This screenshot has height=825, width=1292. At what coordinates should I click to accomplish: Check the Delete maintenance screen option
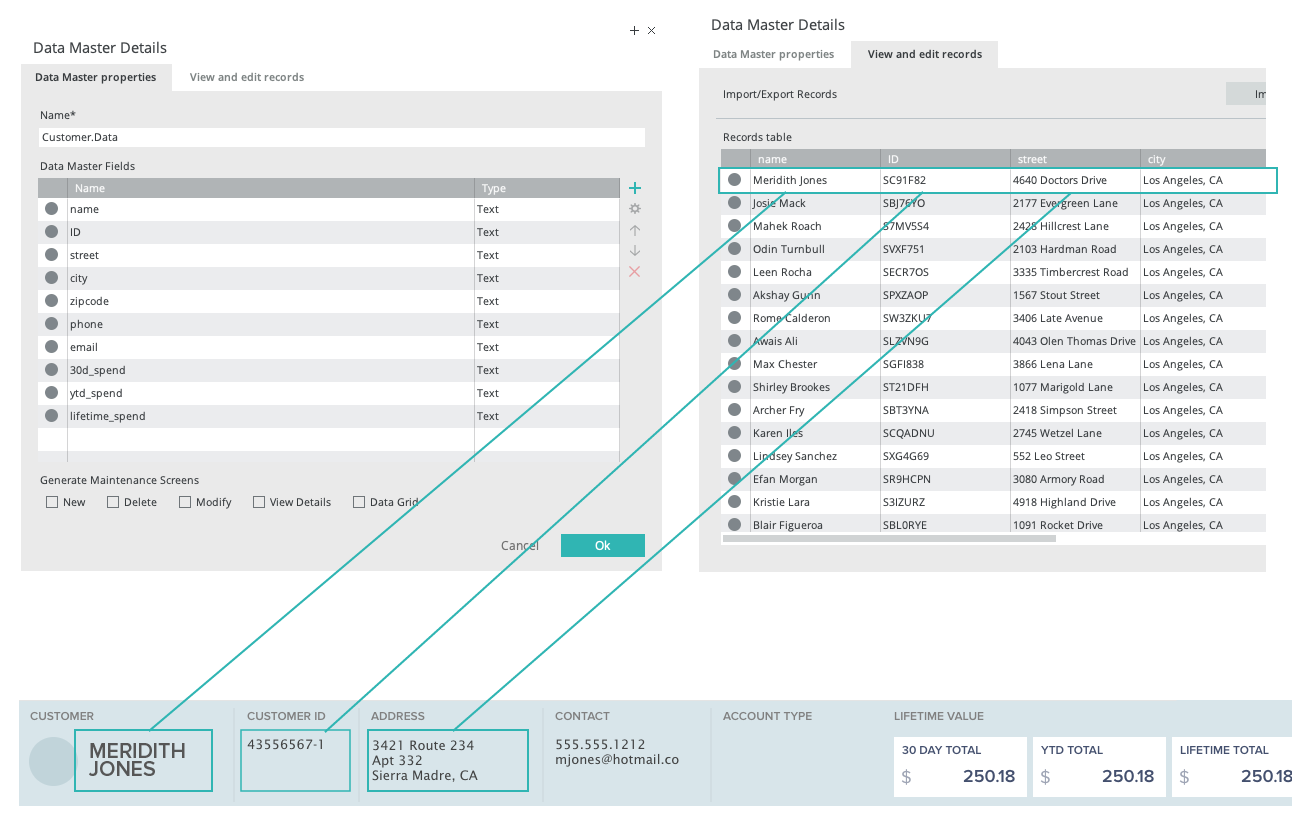(x=113, y=502)
